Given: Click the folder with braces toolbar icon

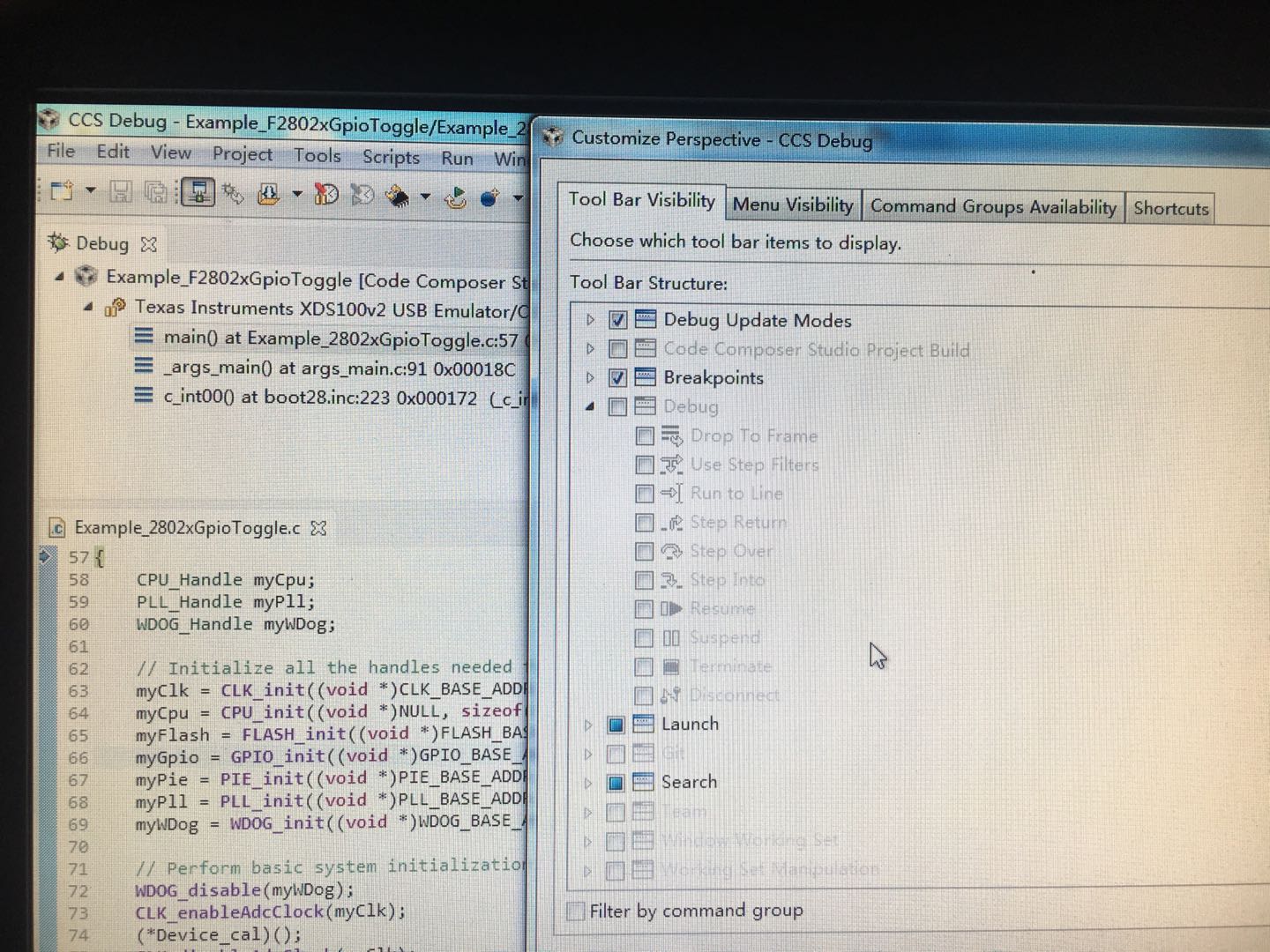Looking at the screenshot, I should [x=269, y=194].
